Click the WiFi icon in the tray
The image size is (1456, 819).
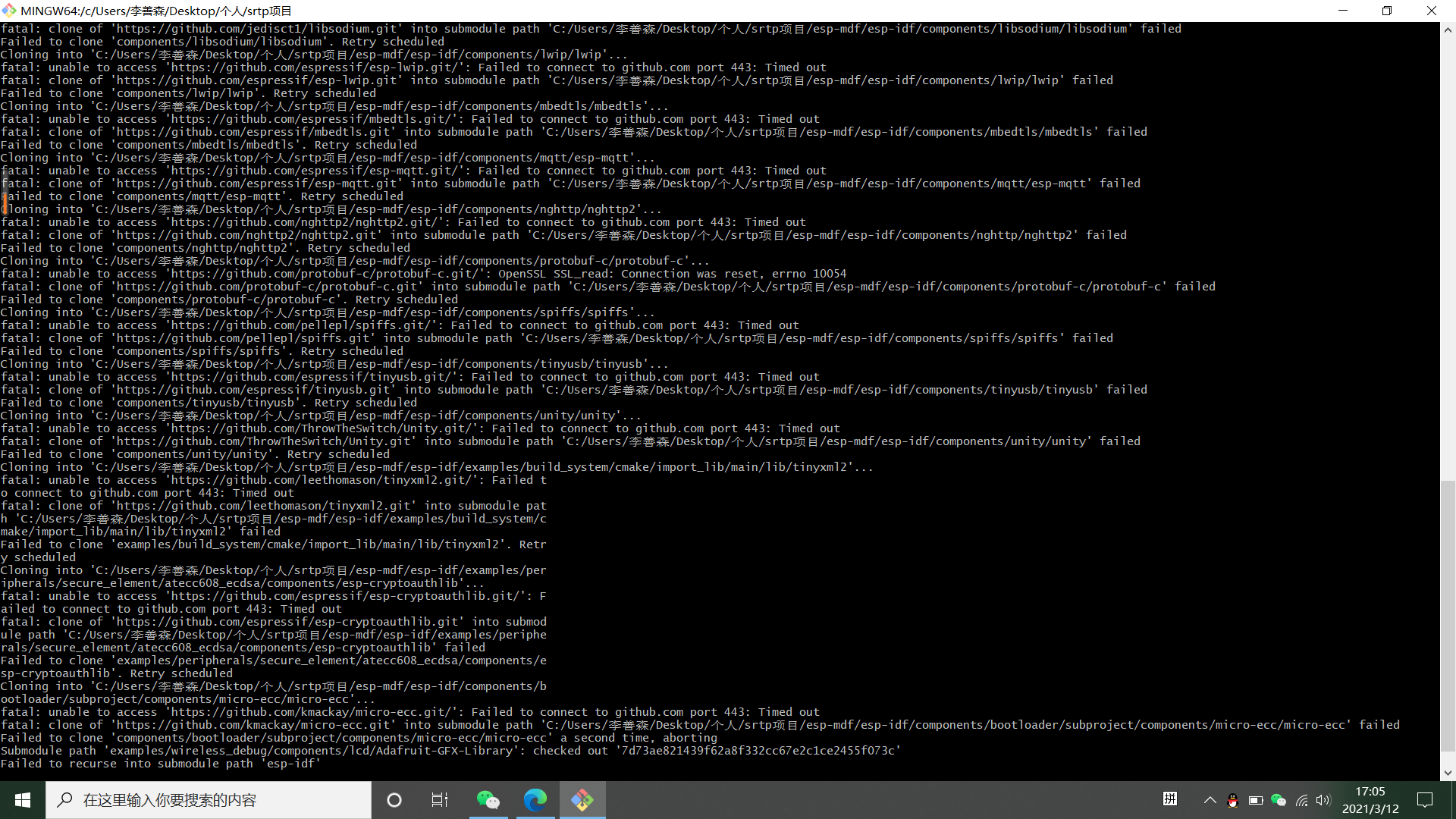(x=1303, y=801)
